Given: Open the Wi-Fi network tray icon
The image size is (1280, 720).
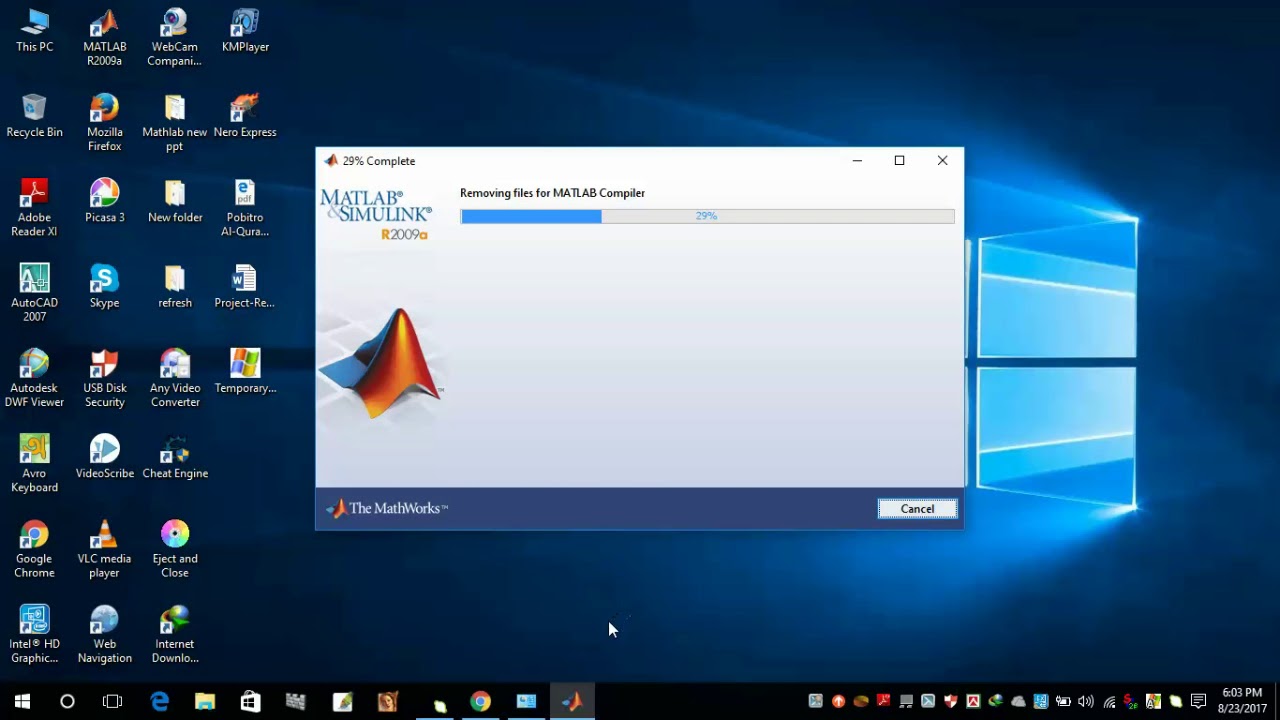Looking at the screenshot, I should tap(1109, 702).
